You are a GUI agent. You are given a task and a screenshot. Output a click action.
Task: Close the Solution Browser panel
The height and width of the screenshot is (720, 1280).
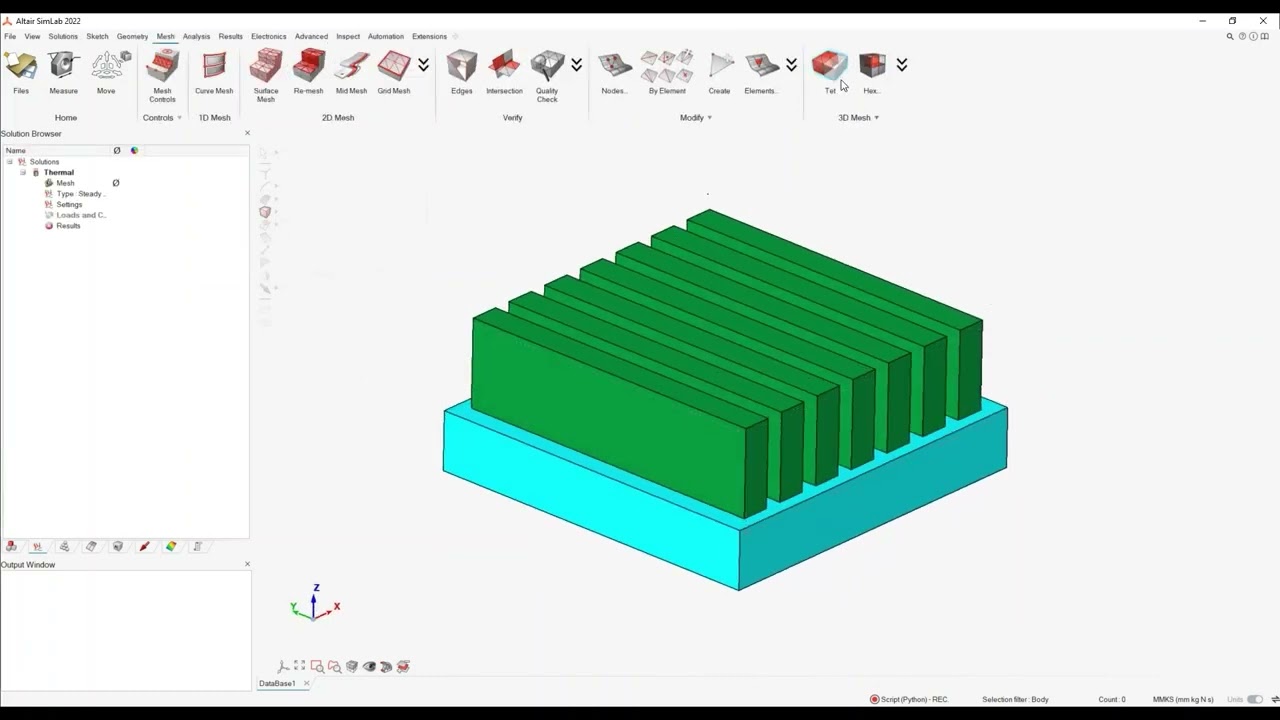point(247,133)
